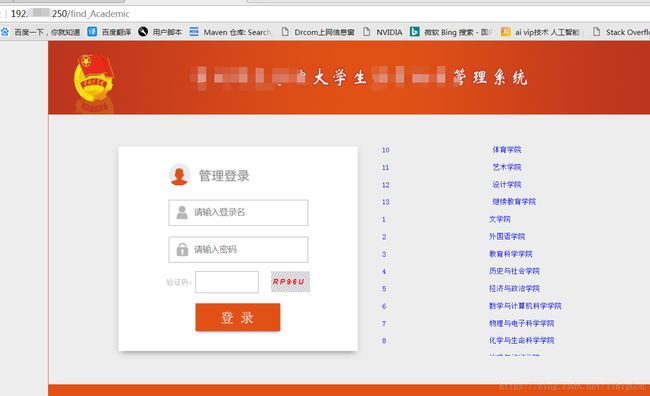Open the 艺术学院 link
Screen dimensions: 650x396
507,167
